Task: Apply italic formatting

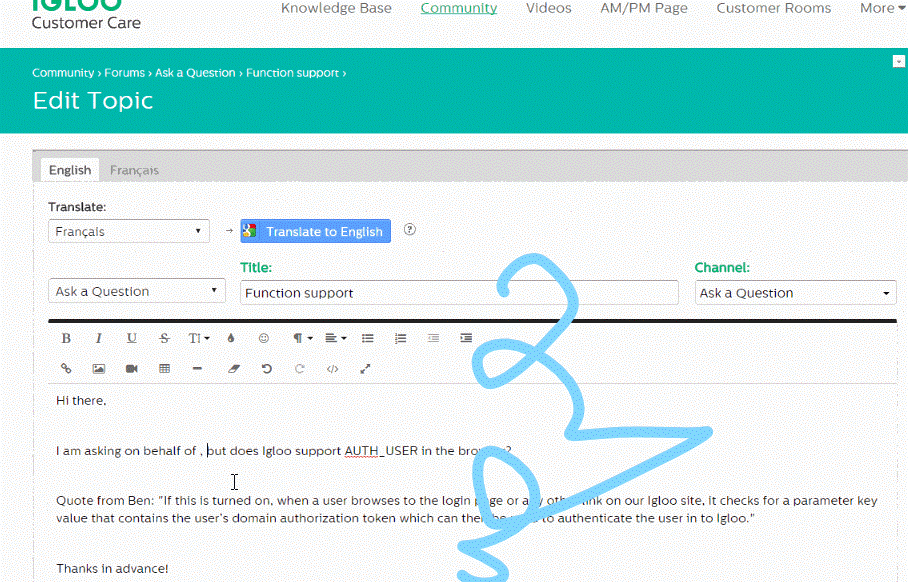Action: pos(99,338)
